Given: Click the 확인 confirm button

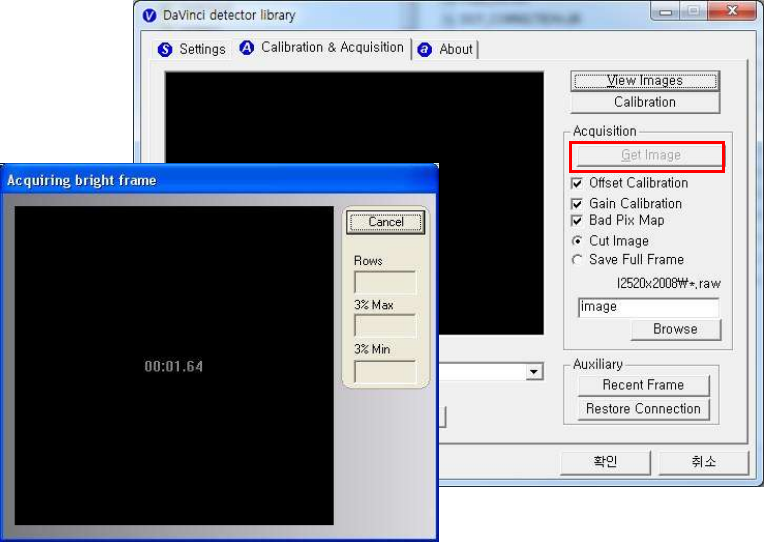Looking at the screenshot, I should [x=605, y=462].
